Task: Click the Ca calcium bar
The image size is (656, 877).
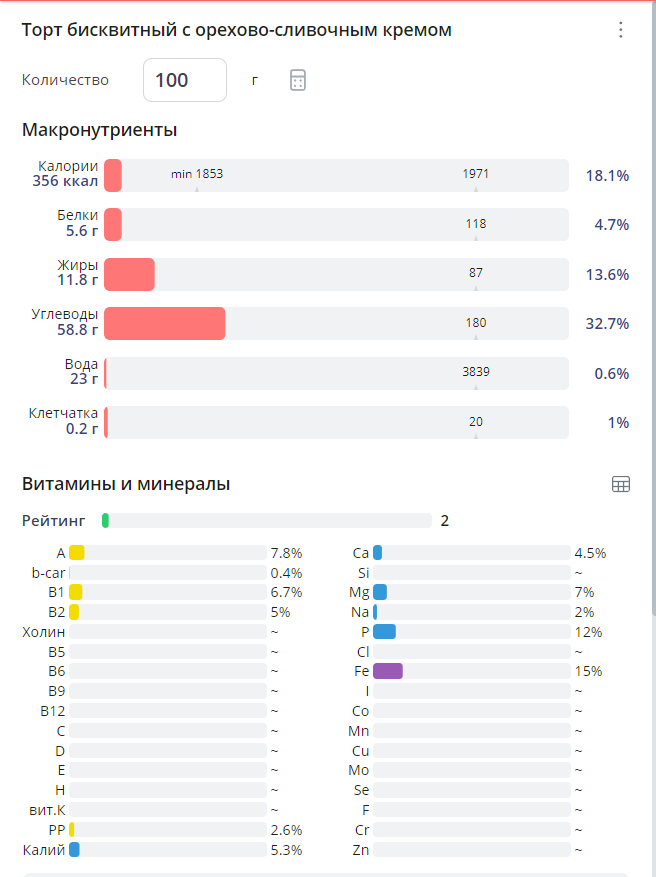Action: pyautogui.click(x=470, y=552)
